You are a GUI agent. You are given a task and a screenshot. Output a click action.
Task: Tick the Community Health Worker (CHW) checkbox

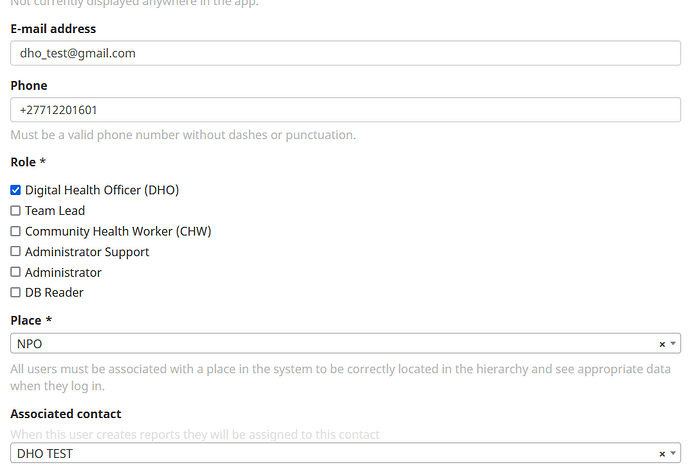[15, 232]
